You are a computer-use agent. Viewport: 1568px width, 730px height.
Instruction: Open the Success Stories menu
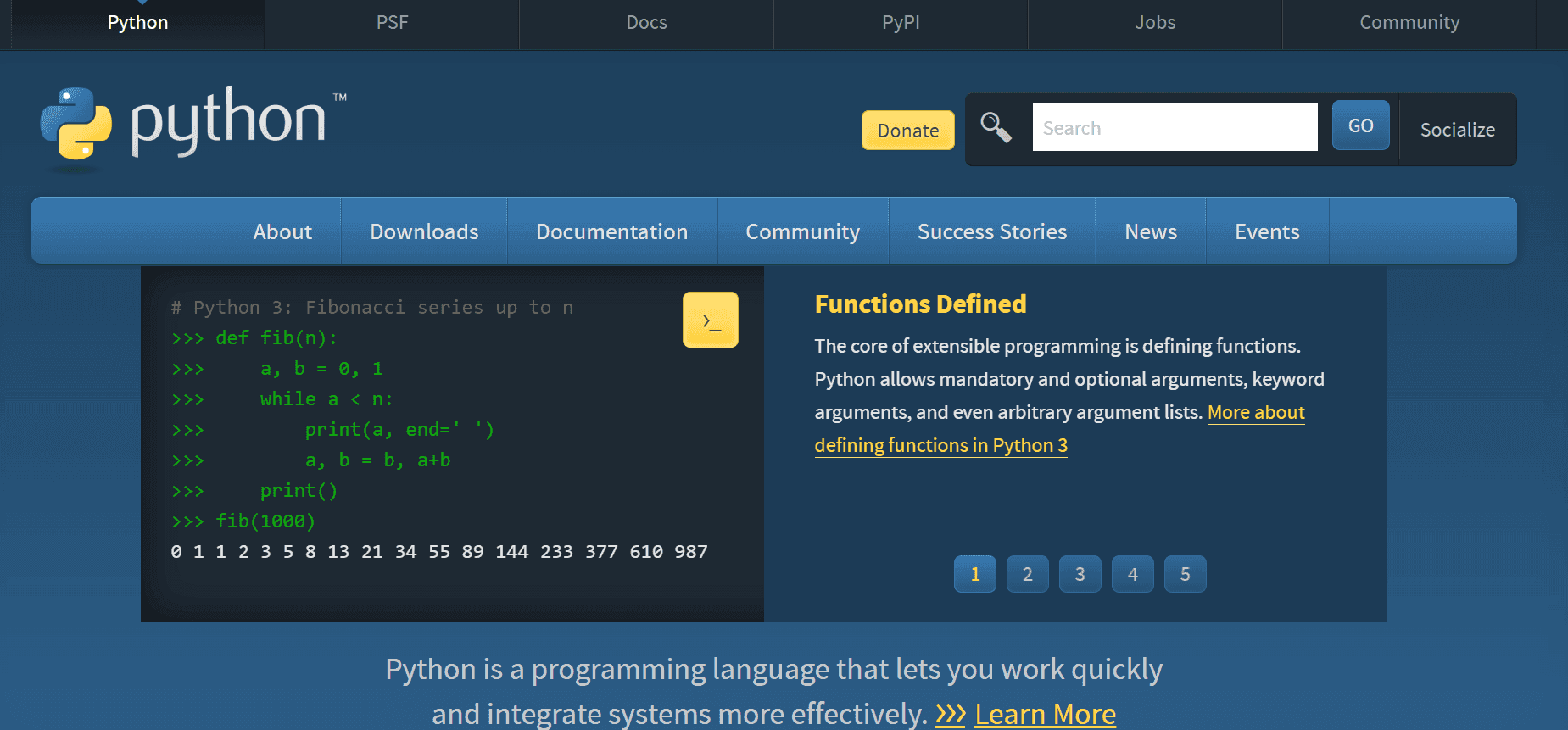992,231
